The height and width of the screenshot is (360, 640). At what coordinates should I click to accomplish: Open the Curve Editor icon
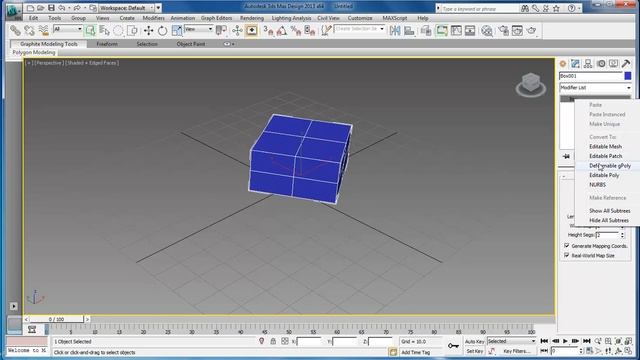456,30
